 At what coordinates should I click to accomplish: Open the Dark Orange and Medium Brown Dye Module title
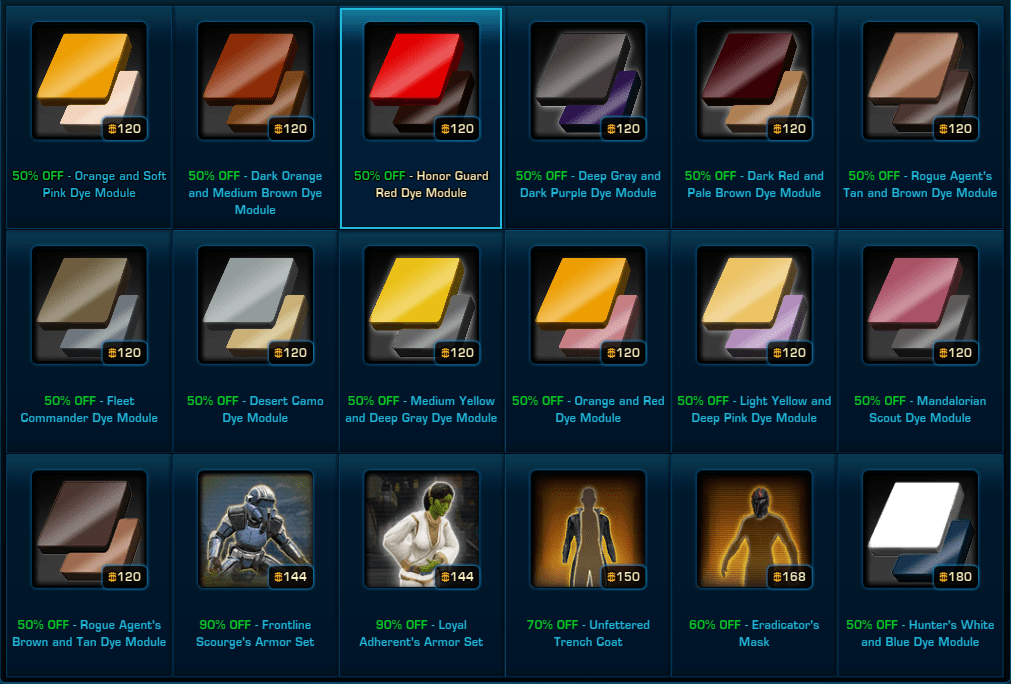[x=255, y=193]
